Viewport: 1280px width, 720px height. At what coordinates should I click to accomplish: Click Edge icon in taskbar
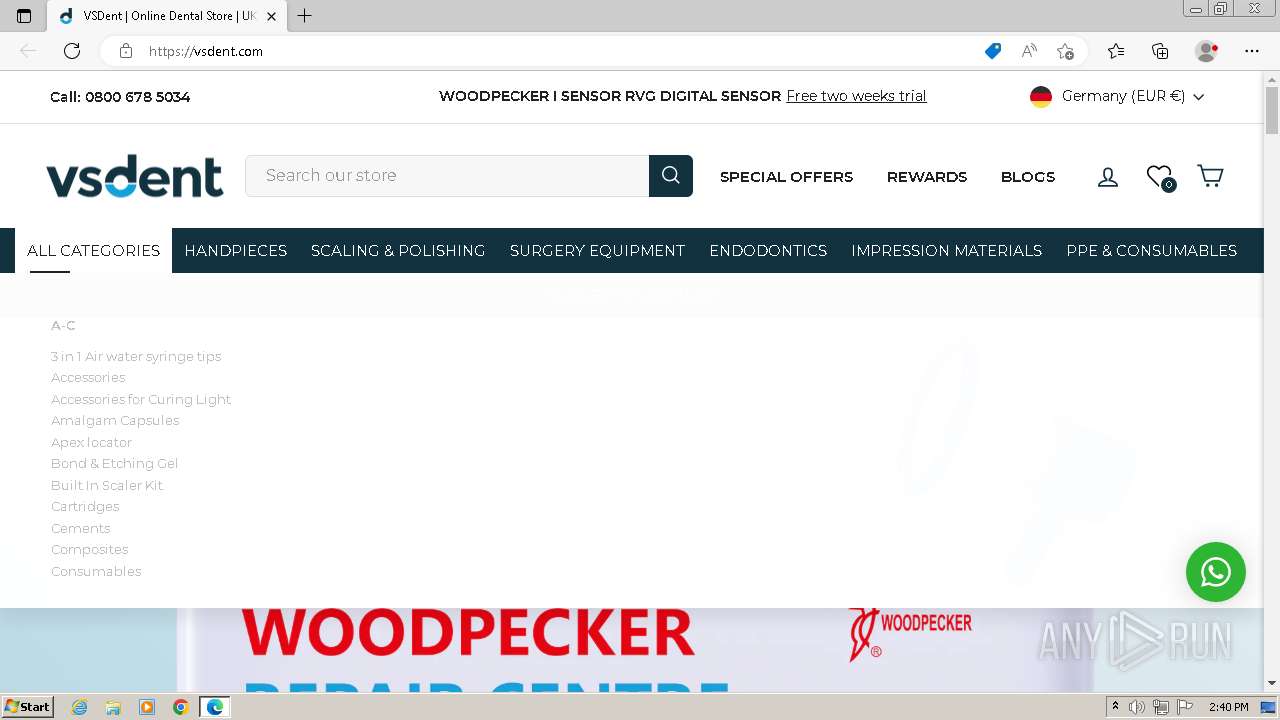click(215, 707)
